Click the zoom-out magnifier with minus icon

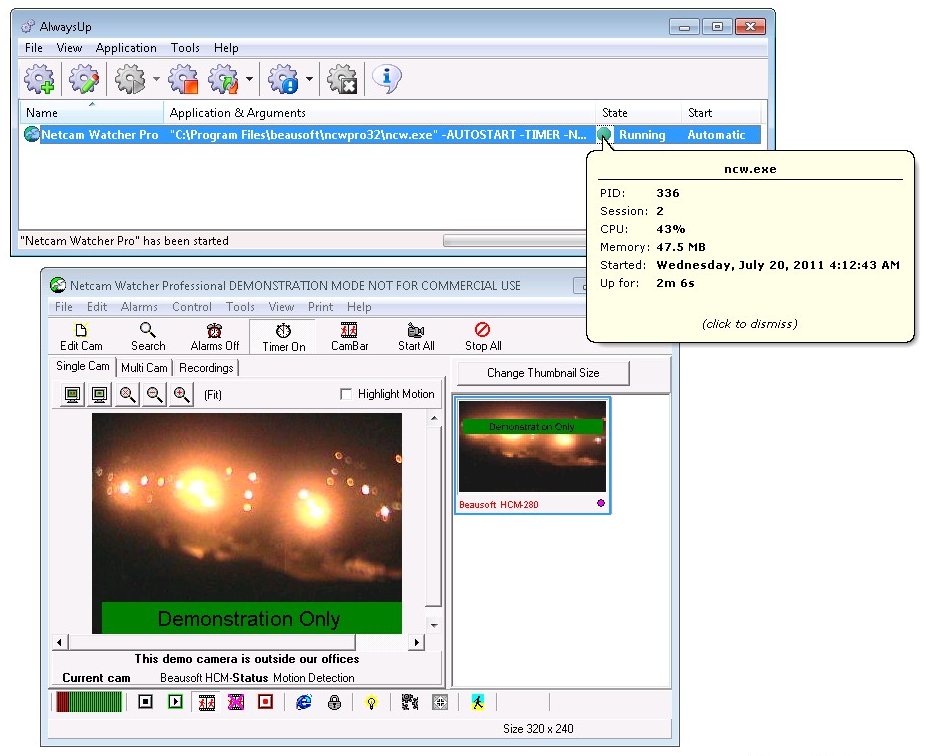(154, 394)
